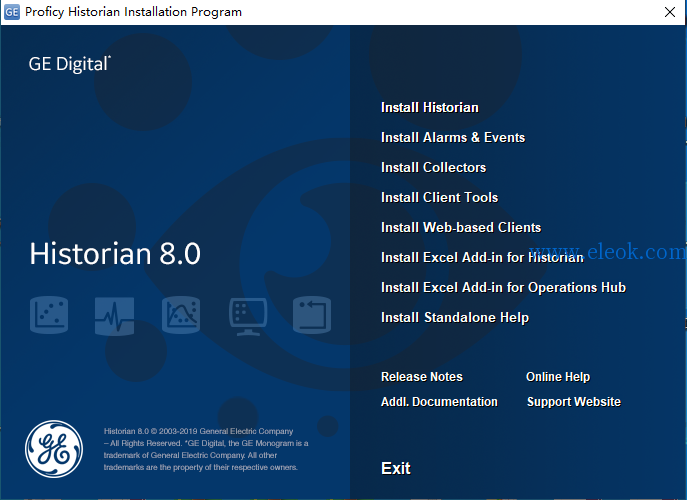Click the Historian 8.0 heading

pos(115,254)
